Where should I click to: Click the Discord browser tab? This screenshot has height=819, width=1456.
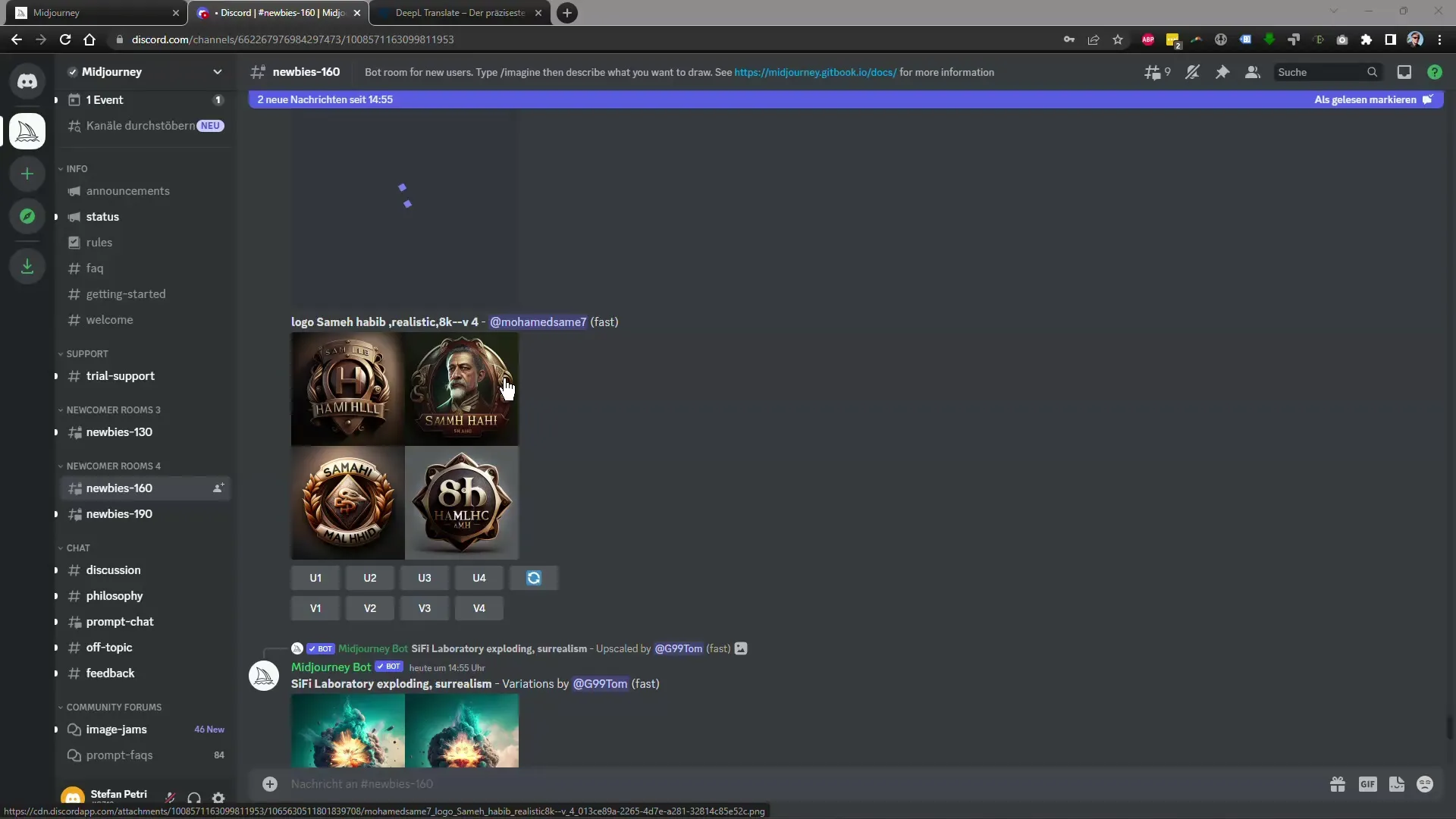coord(280,12)
